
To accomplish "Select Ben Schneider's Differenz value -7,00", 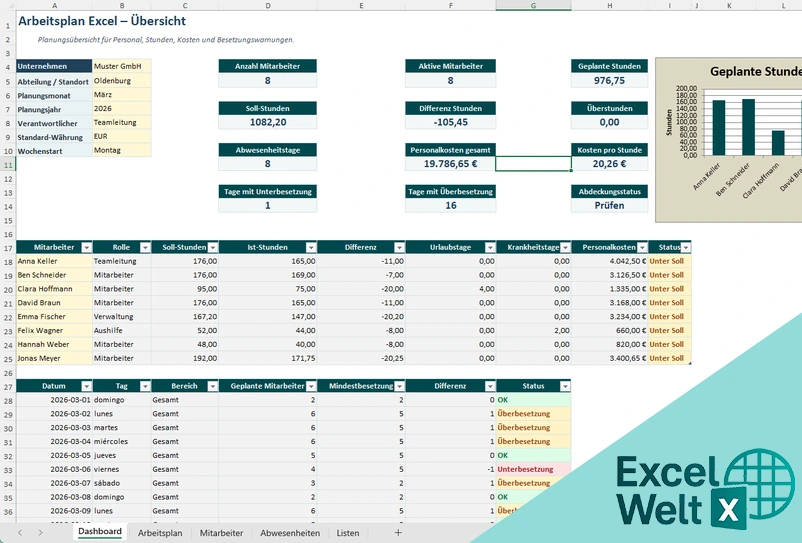I will coord(361,275).
